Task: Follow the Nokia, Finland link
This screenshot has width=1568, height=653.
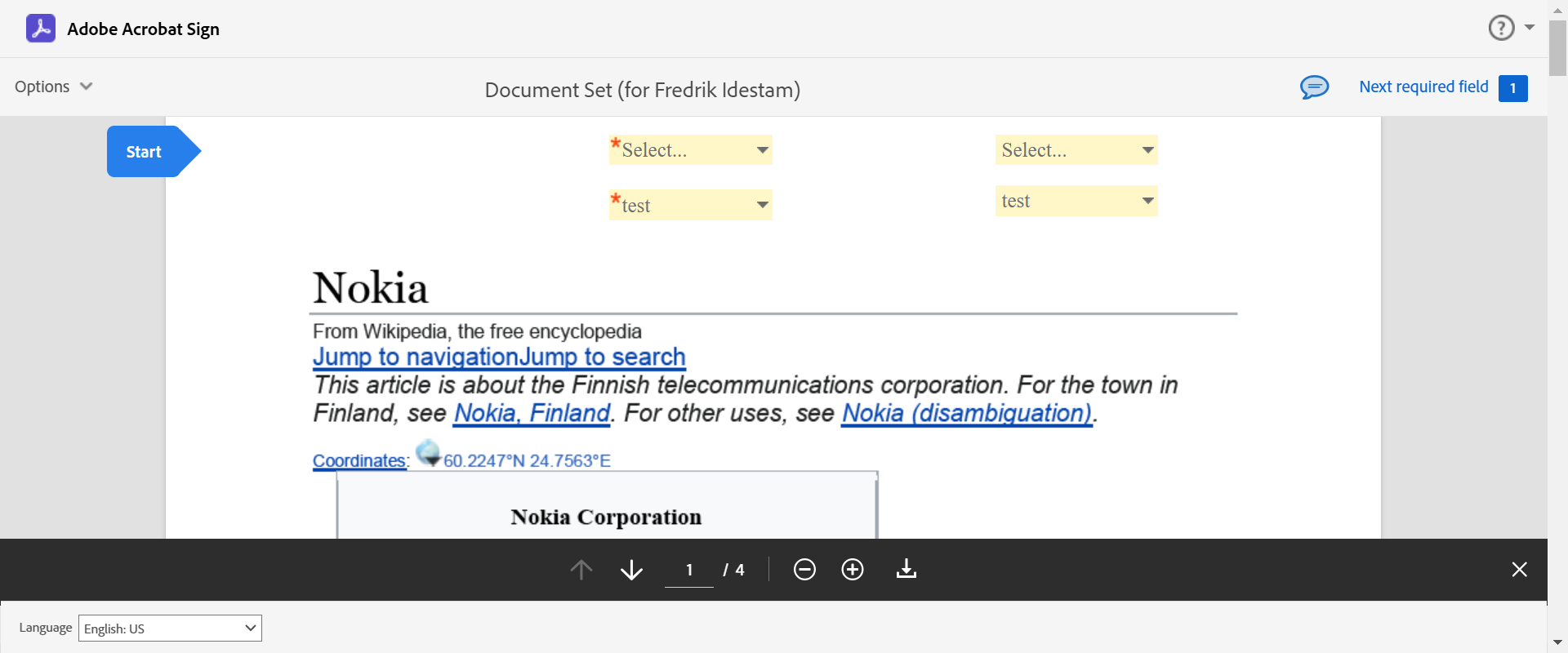Action: coord(532,414)
